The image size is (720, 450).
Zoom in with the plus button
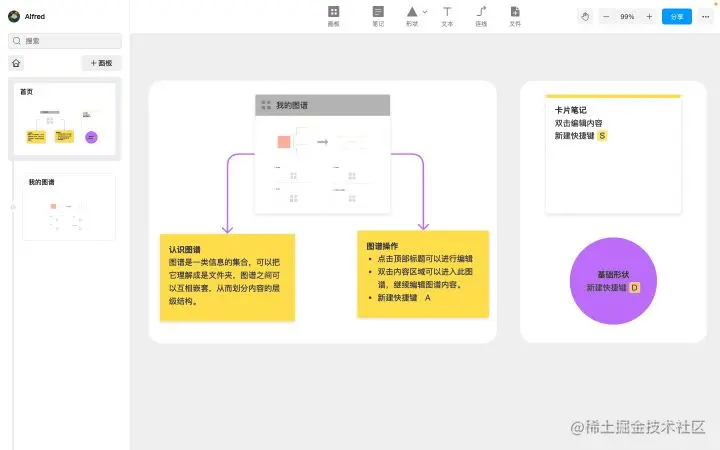point(649,17)
